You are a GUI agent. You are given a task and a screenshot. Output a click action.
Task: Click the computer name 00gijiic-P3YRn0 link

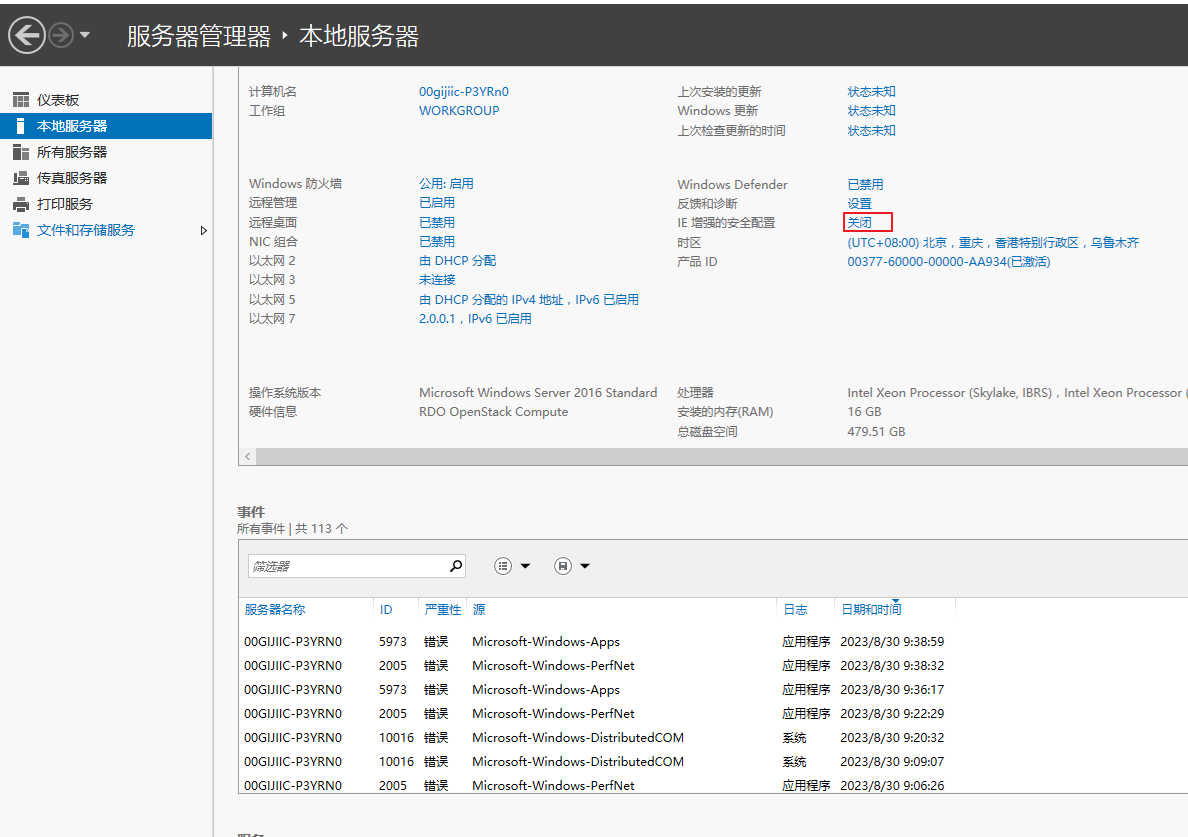point(464,91)
